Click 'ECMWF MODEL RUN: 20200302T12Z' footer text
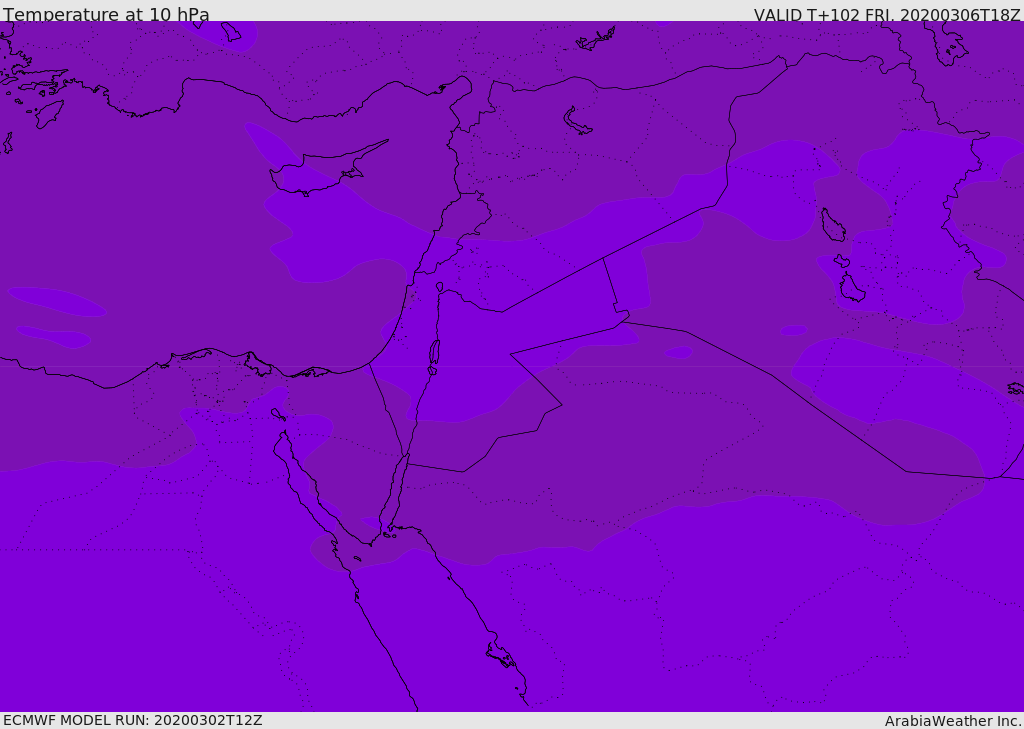 [x=133, y=720]
